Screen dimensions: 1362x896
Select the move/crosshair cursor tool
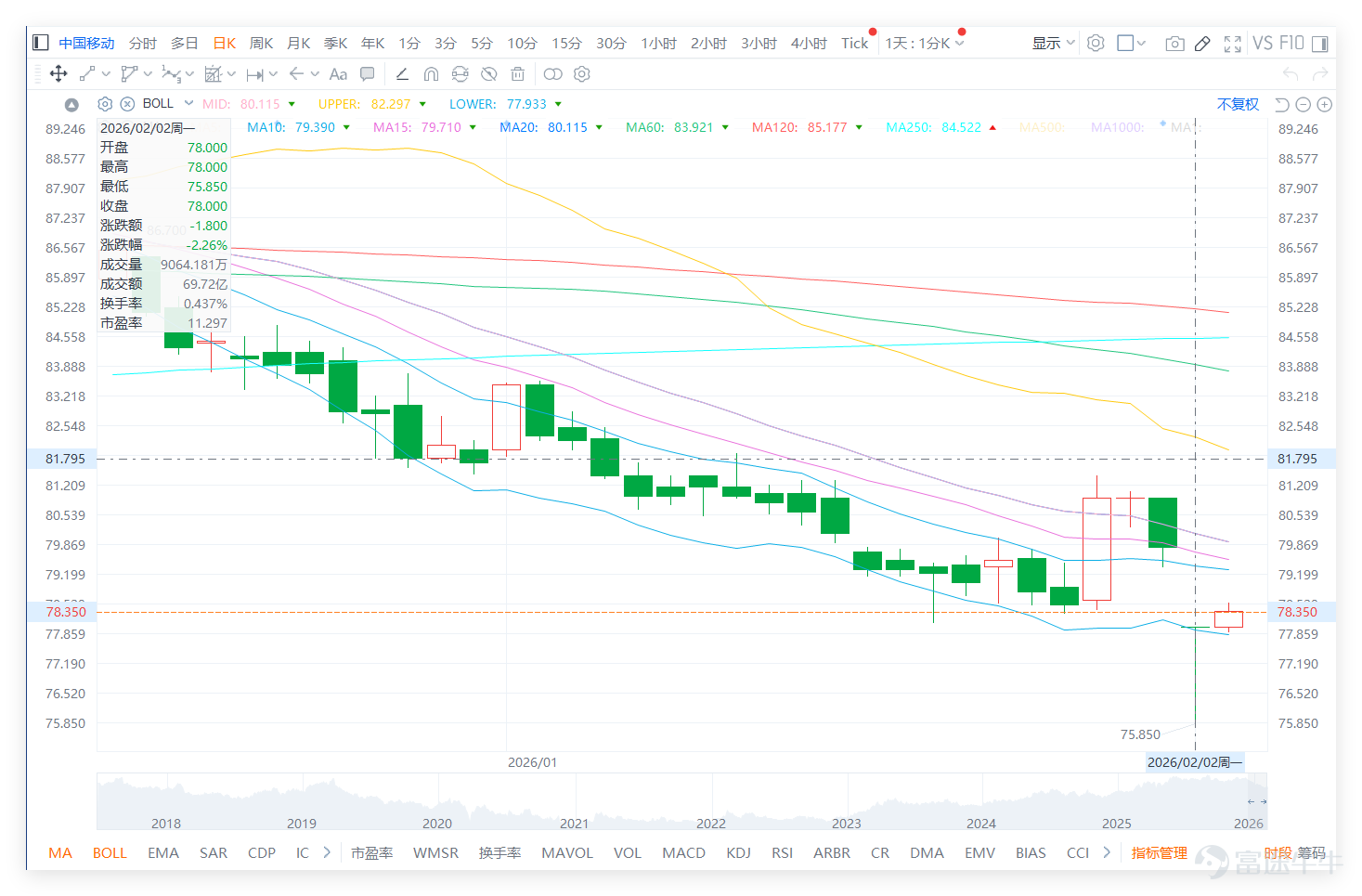(x=58, y=74)
